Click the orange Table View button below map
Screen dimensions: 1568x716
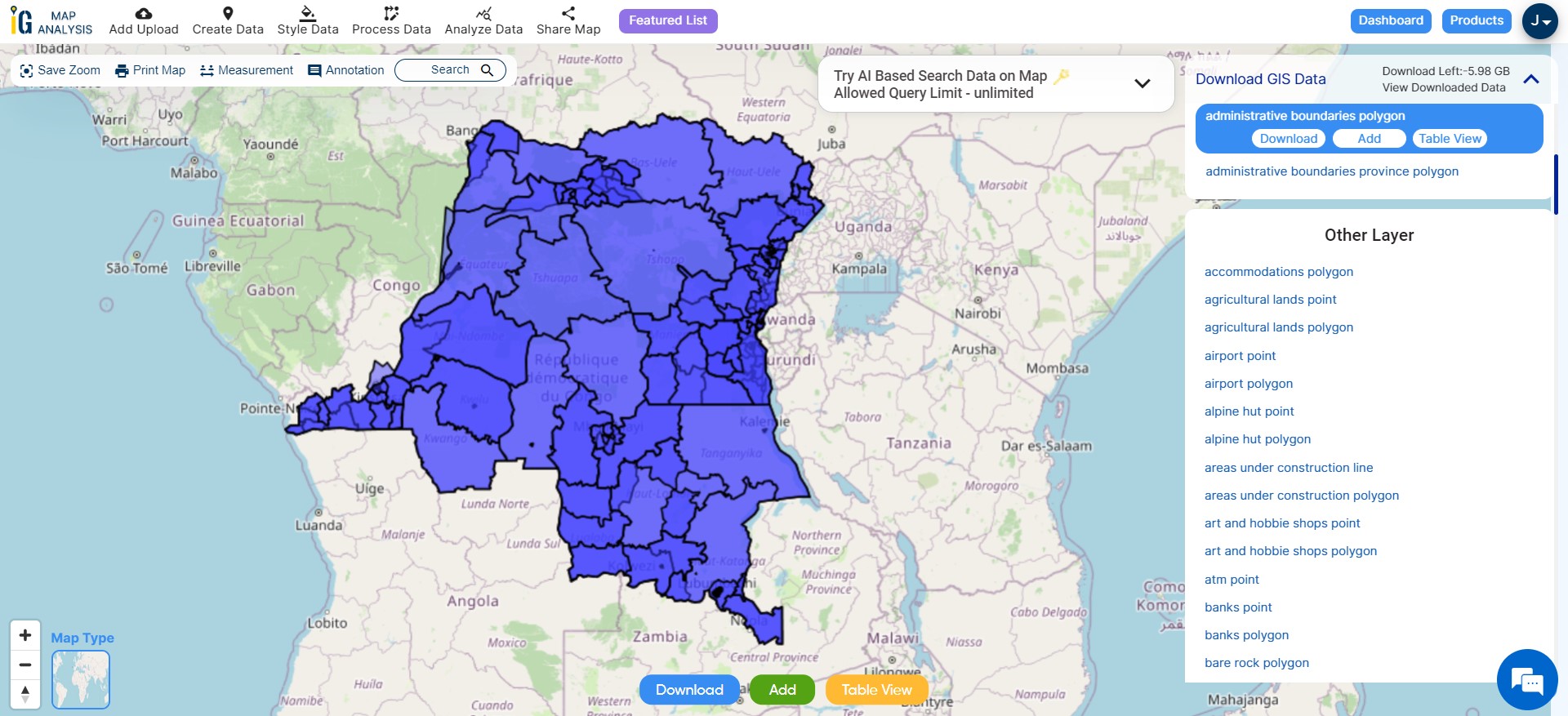tap(877, 690)
